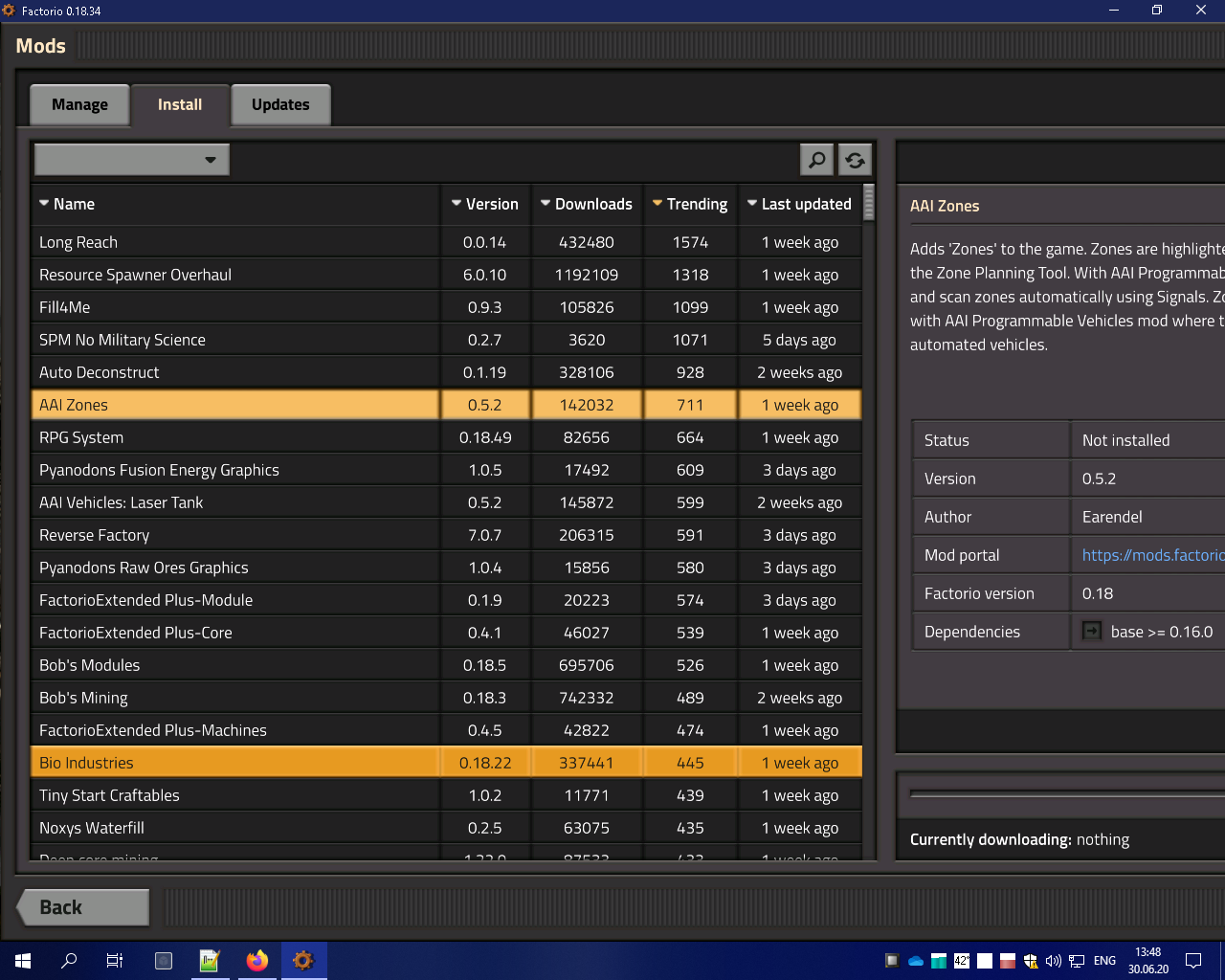Select the RPG System mod

[447, 437]
